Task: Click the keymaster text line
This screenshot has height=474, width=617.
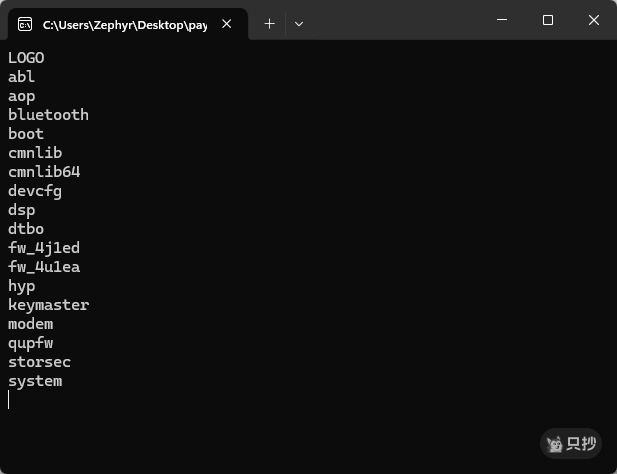Action: pyautogui.click(x=48, y=305)
